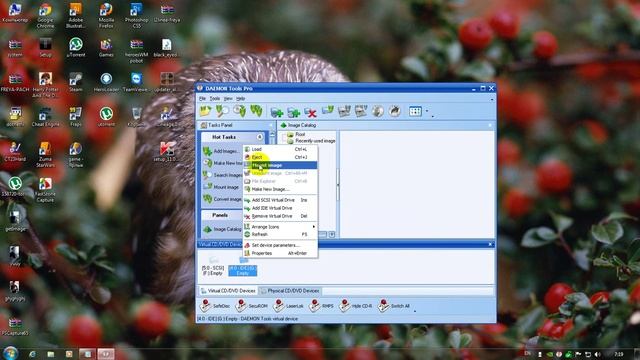Switch to Virtual CD/DVD Devices tab
Image resolution: width=640 pixels, height=360 pixels.
(x=228, y=291)
